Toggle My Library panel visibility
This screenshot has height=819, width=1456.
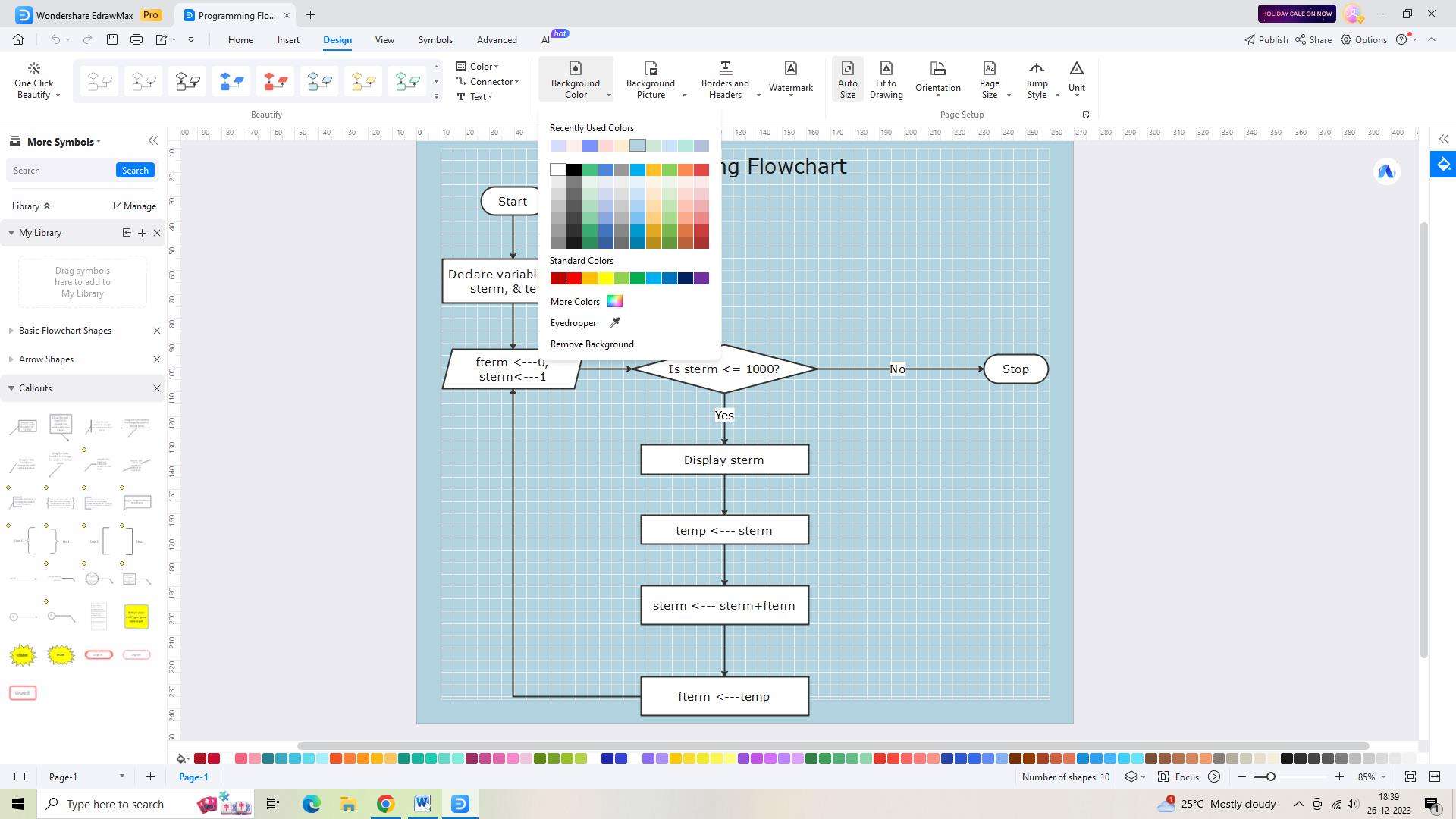[11, 232]
